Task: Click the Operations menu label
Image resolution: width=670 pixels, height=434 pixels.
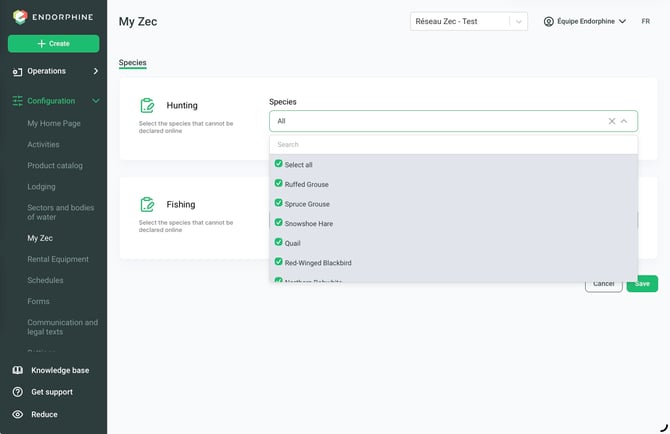Action: click(47, 71)
